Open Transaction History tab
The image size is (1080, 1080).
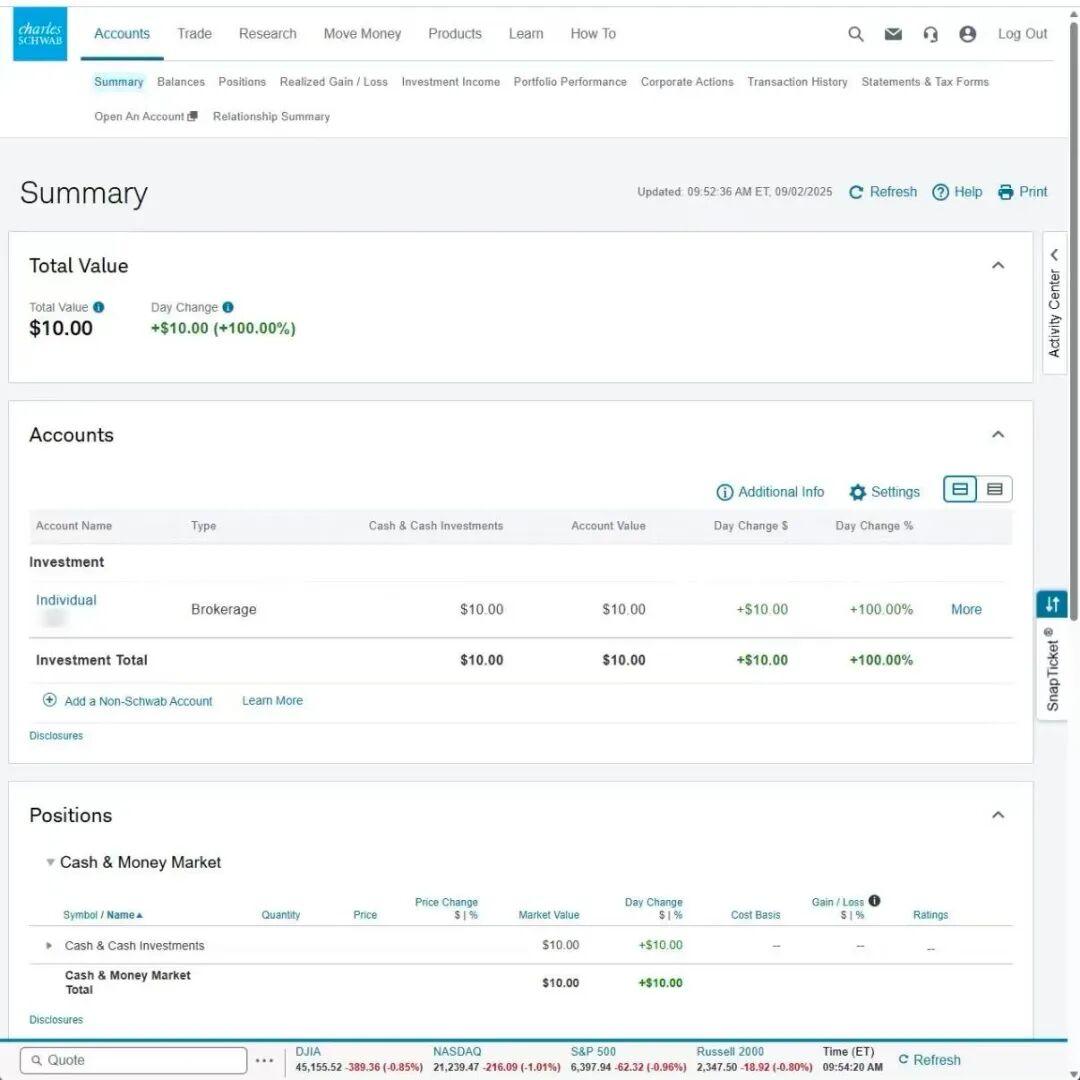pos(797,82)
